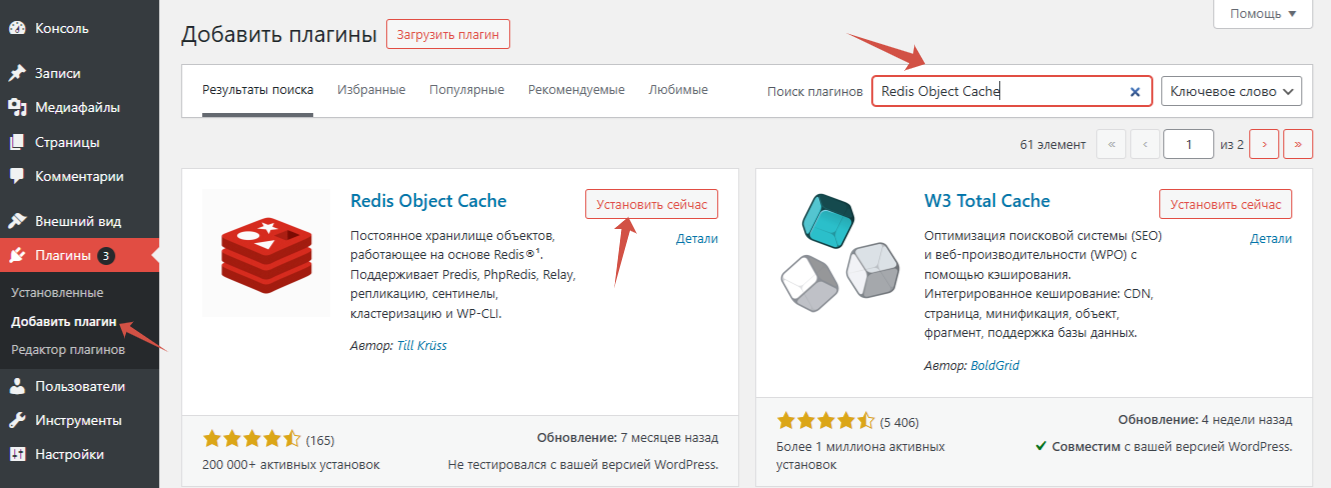This screenshot has height=488, width=1331.
Task: Open the Записи menu item
Action: tap(80, 73)
